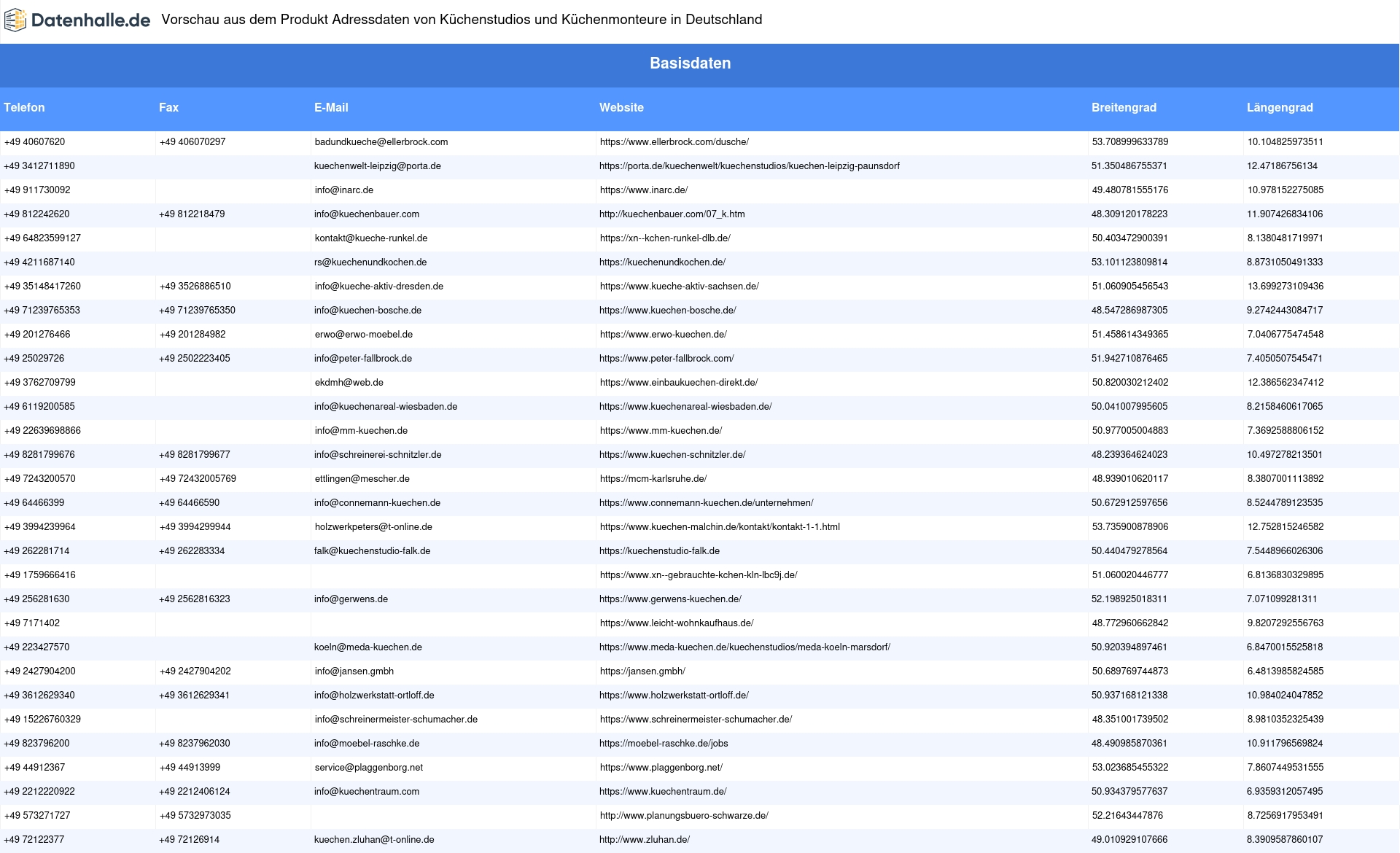Click email ekdmh@web.de
1400x853 pixels.
pyautogui.click(x=349, y=383)
